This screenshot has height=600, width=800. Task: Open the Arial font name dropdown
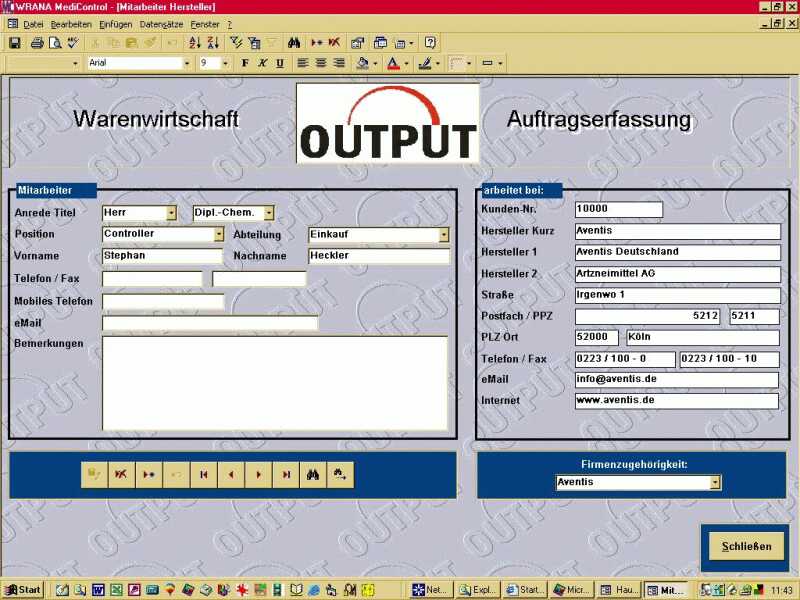187,63
